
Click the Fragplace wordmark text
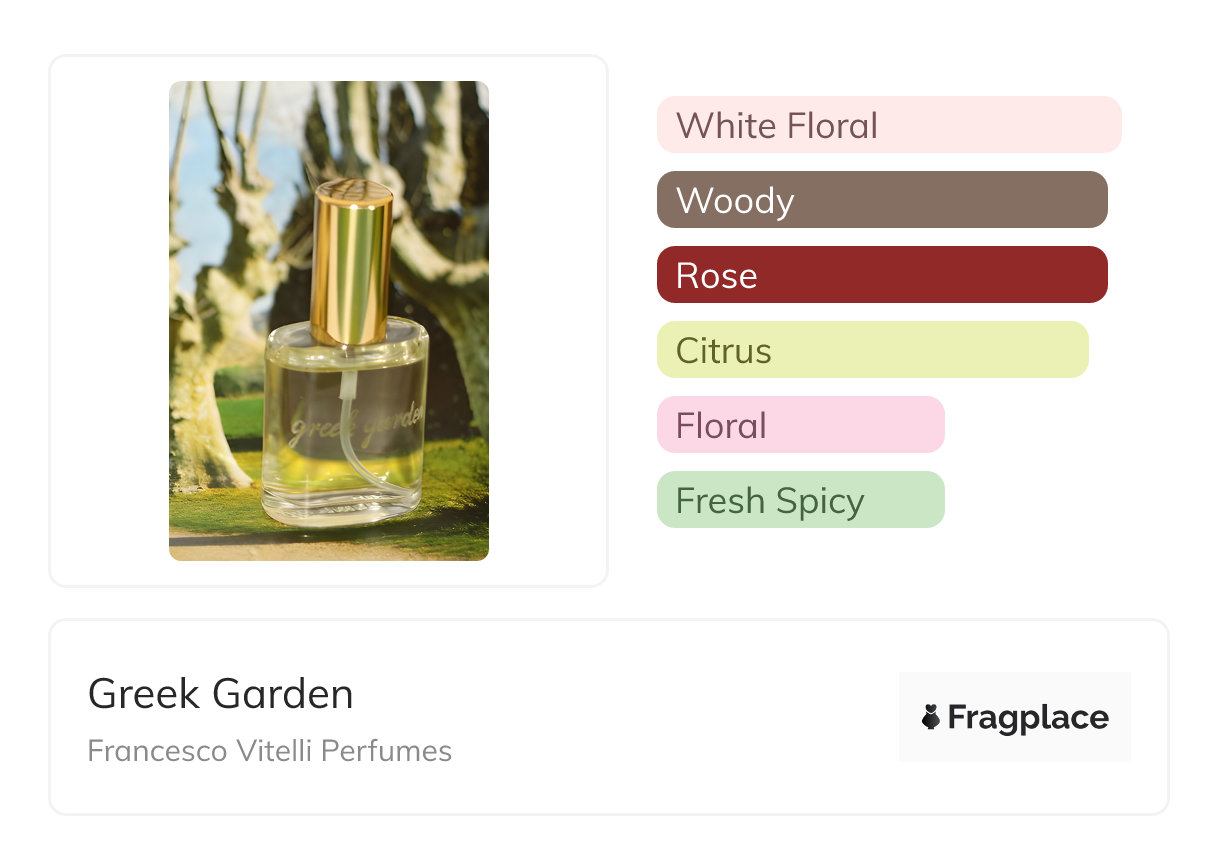[x=1028, y=718]
